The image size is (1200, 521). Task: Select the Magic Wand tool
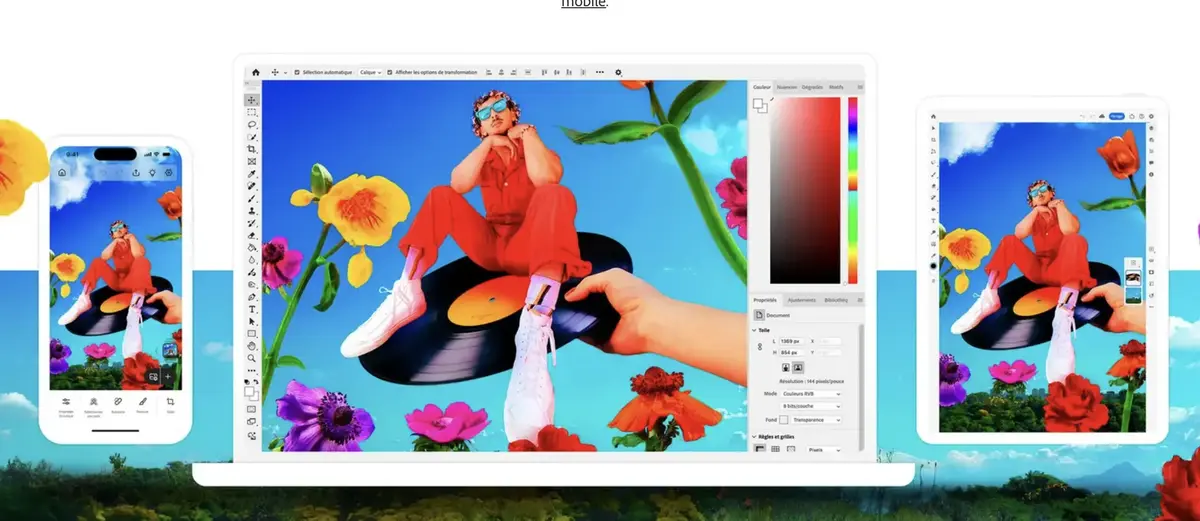[252, 136]
